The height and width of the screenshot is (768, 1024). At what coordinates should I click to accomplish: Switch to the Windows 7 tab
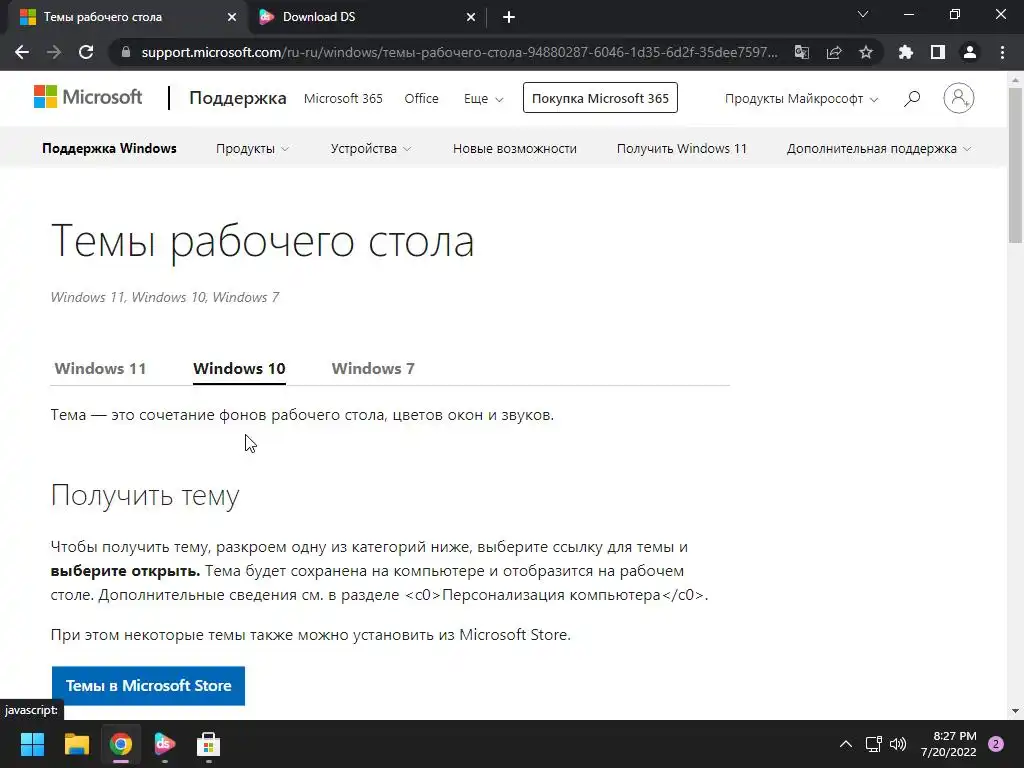click(373, 368)
